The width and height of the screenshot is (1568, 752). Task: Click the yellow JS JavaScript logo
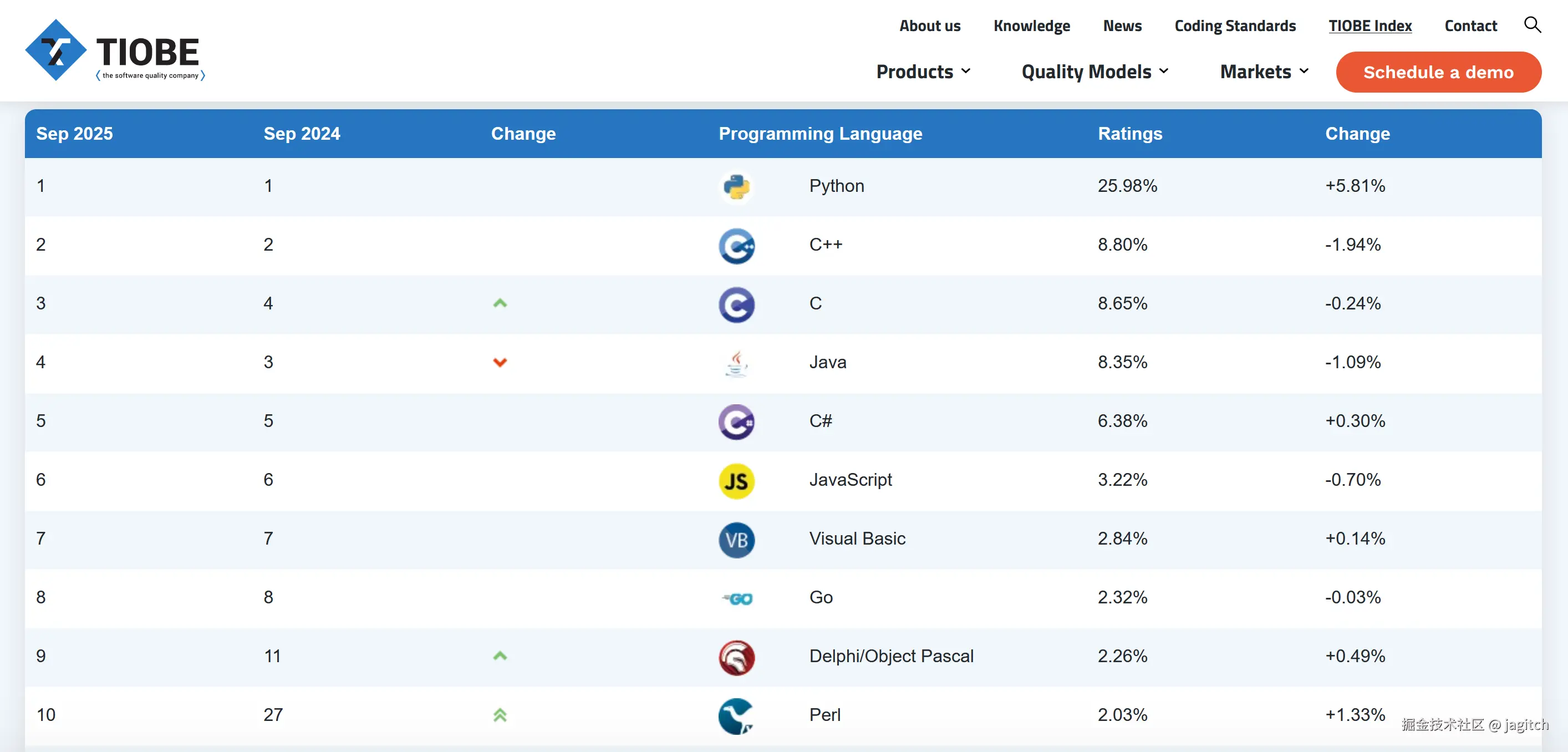(736, 480)
